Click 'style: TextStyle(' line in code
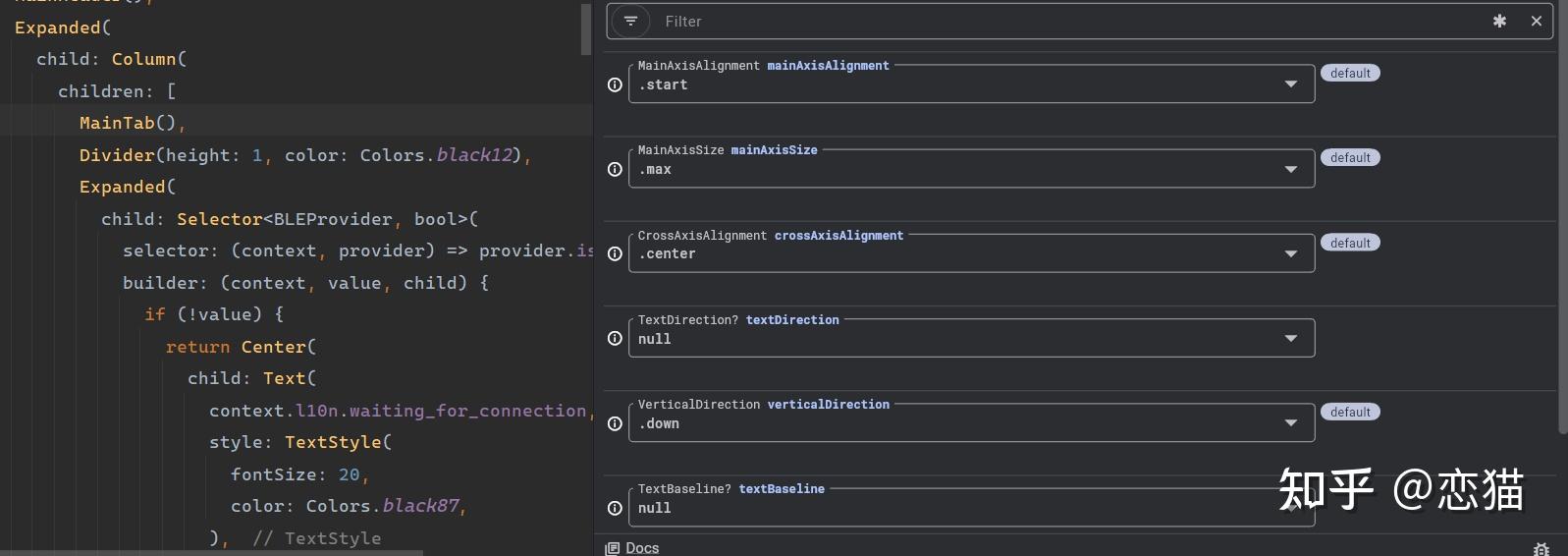1568x556 pixels. (x=300, y=442)
